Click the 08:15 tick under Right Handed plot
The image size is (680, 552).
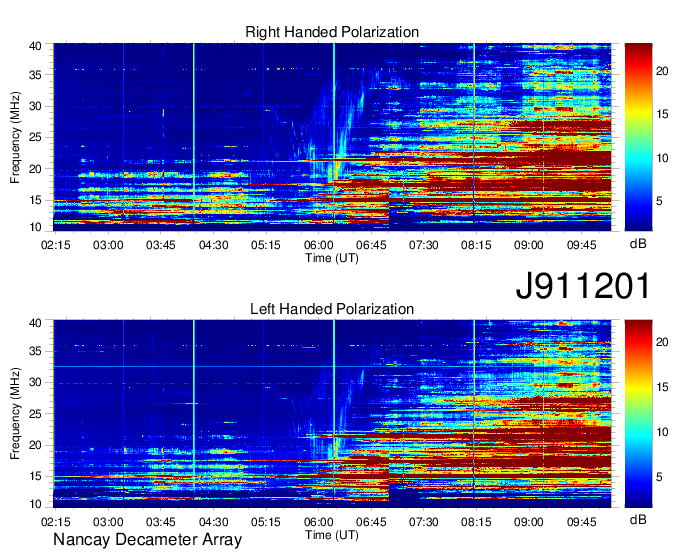(x=476, y=245)
